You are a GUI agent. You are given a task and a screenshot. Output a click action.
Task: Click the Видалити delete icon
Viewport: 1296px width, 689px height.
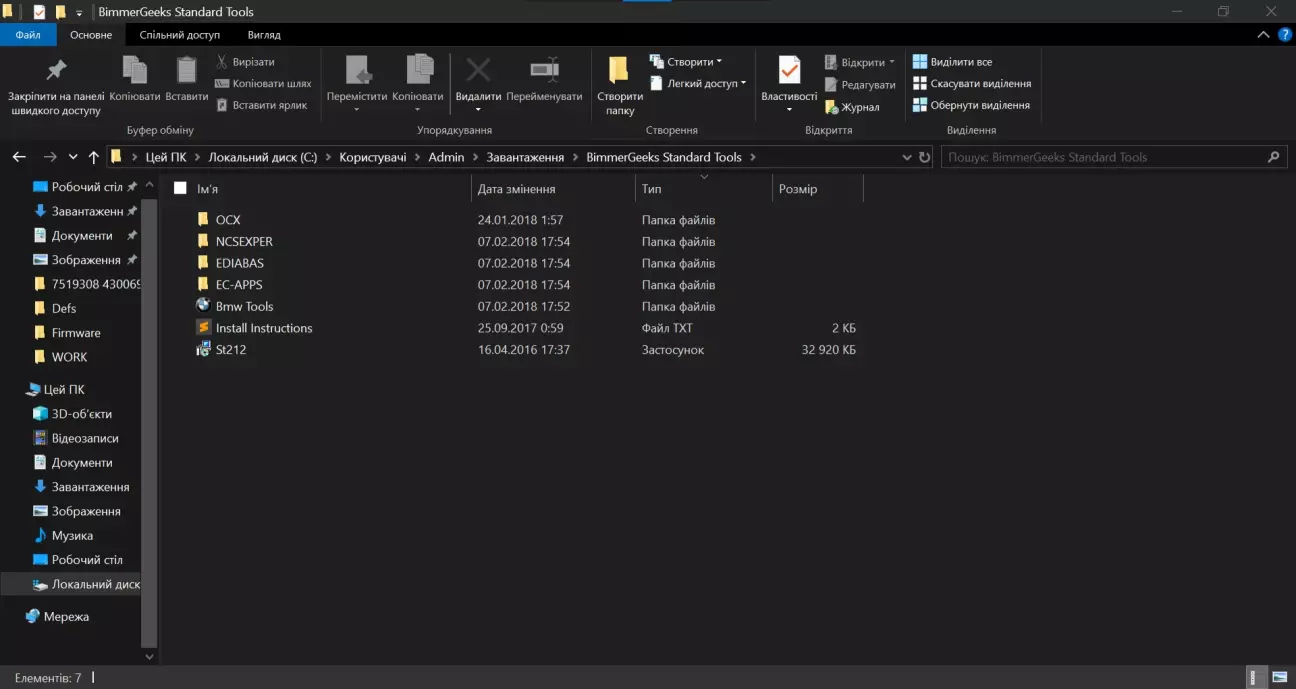click(x=478, y=72)
